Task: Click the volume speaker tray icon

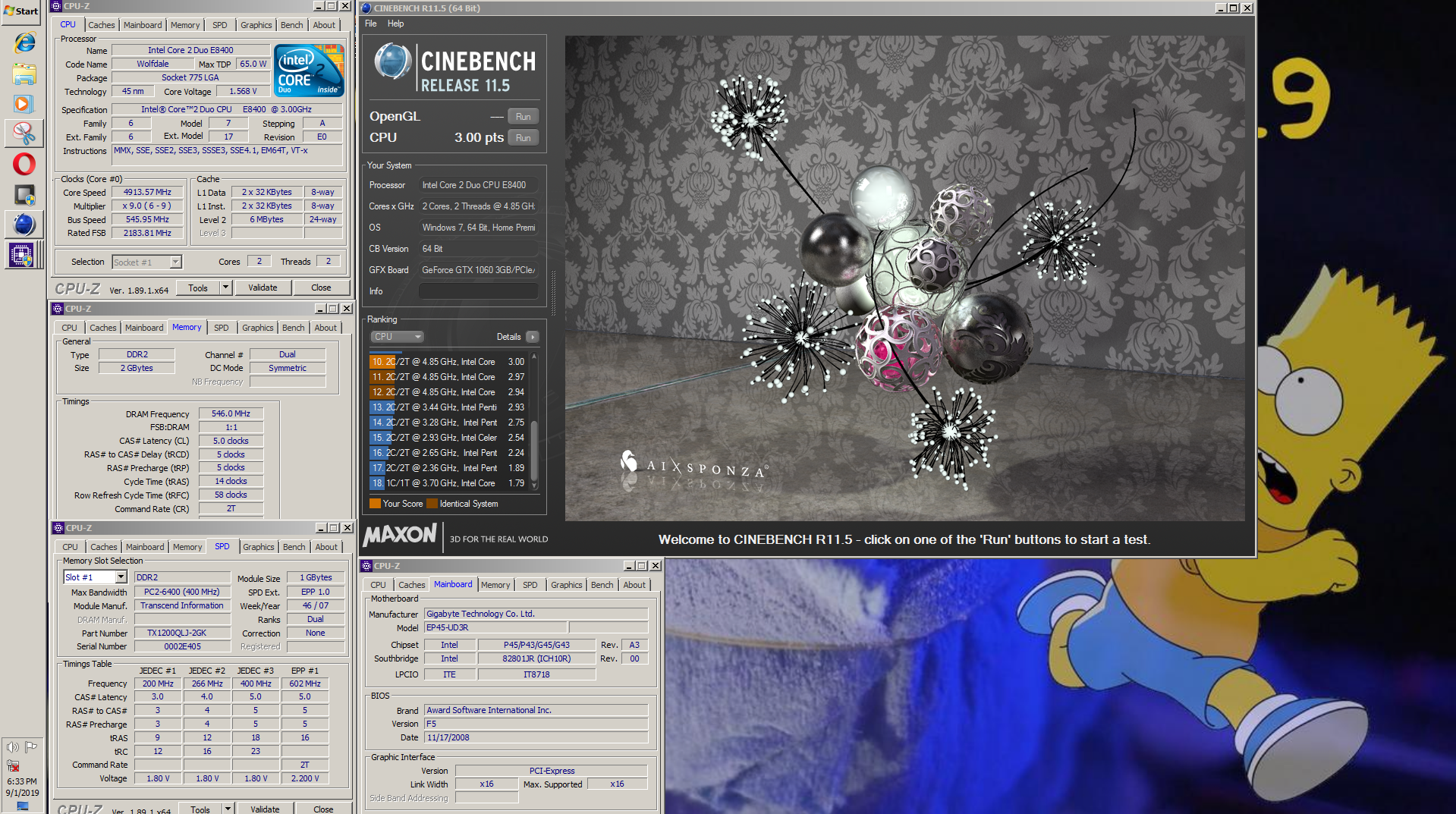Action: pos(12,746)
